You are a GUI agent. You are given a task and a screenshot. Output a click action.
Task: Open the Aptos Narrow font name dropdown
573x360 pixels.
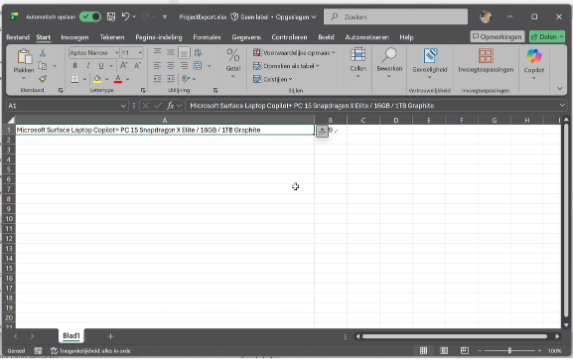(x=117, y=53)
